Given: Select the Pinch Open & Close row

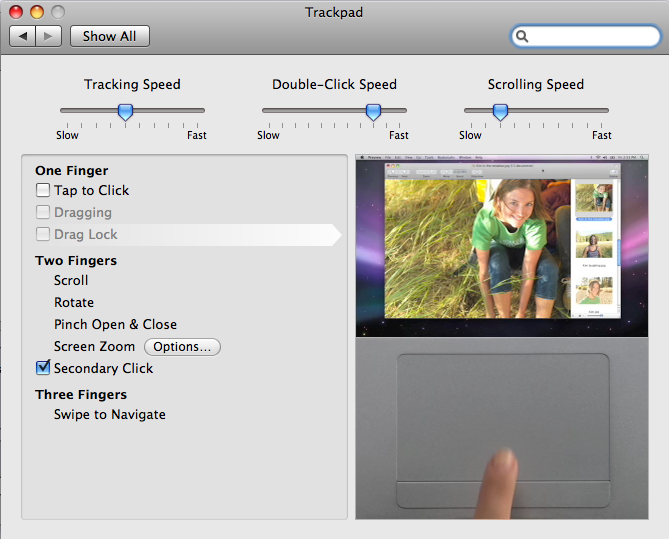Looking at the screenshot, I should pyautogui.click(x=115, y=325).
